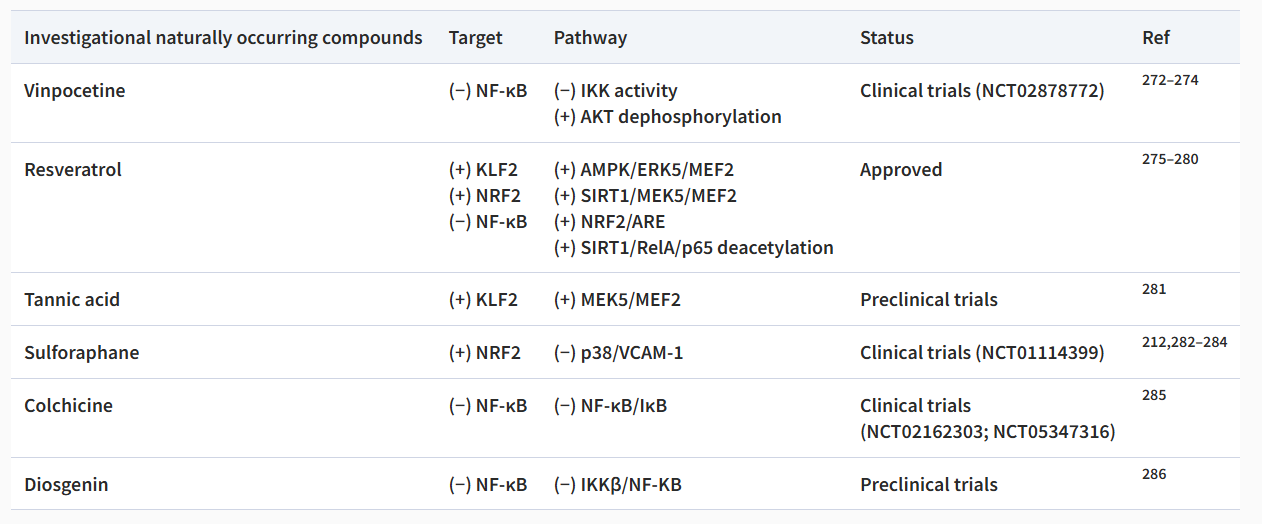The width and height of the screenshot is (1262, 524).
Task: Click the Resveratrol compound cell
Action: (73, 170)
